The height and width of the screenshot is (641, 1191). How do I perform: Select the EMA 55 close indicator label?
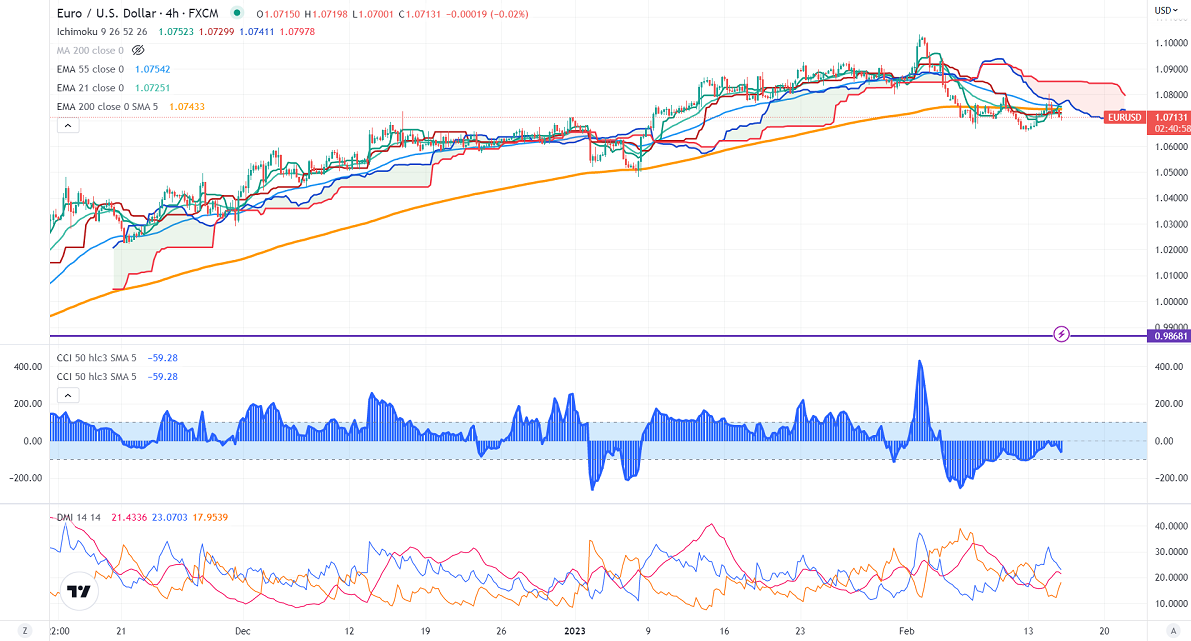[x=90, y=69]
